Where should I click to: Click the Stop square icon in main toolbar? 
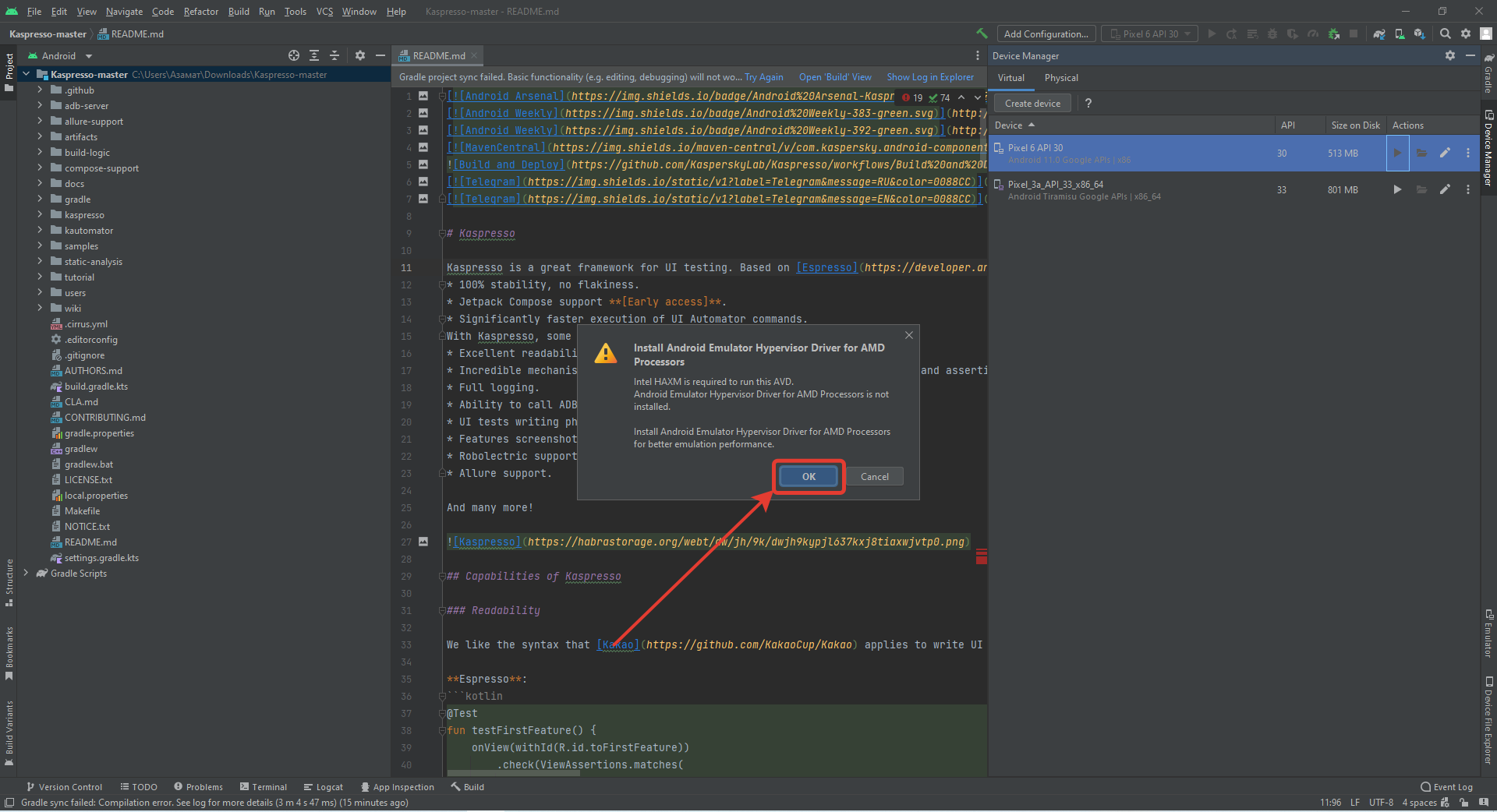[1354, 34]
